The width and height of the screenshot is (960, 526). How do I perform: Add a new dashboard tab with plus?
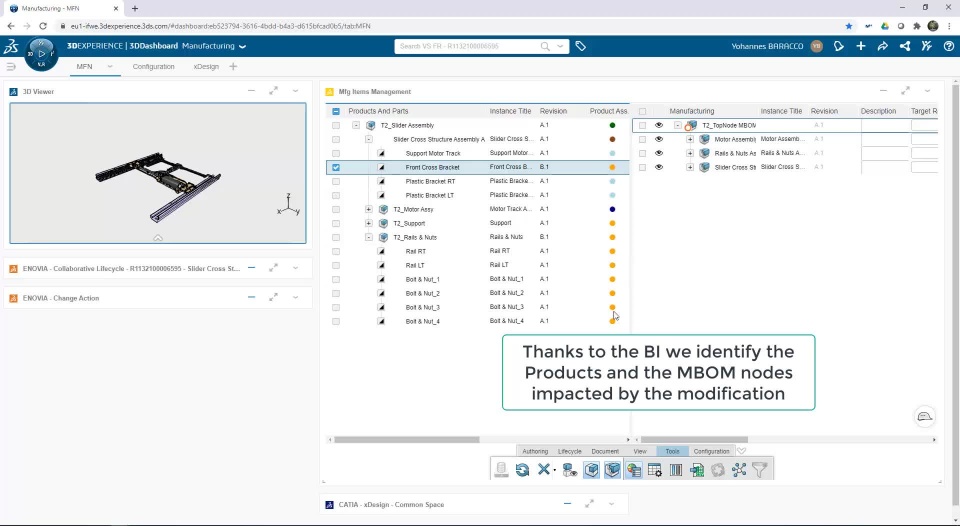[233, 67]
